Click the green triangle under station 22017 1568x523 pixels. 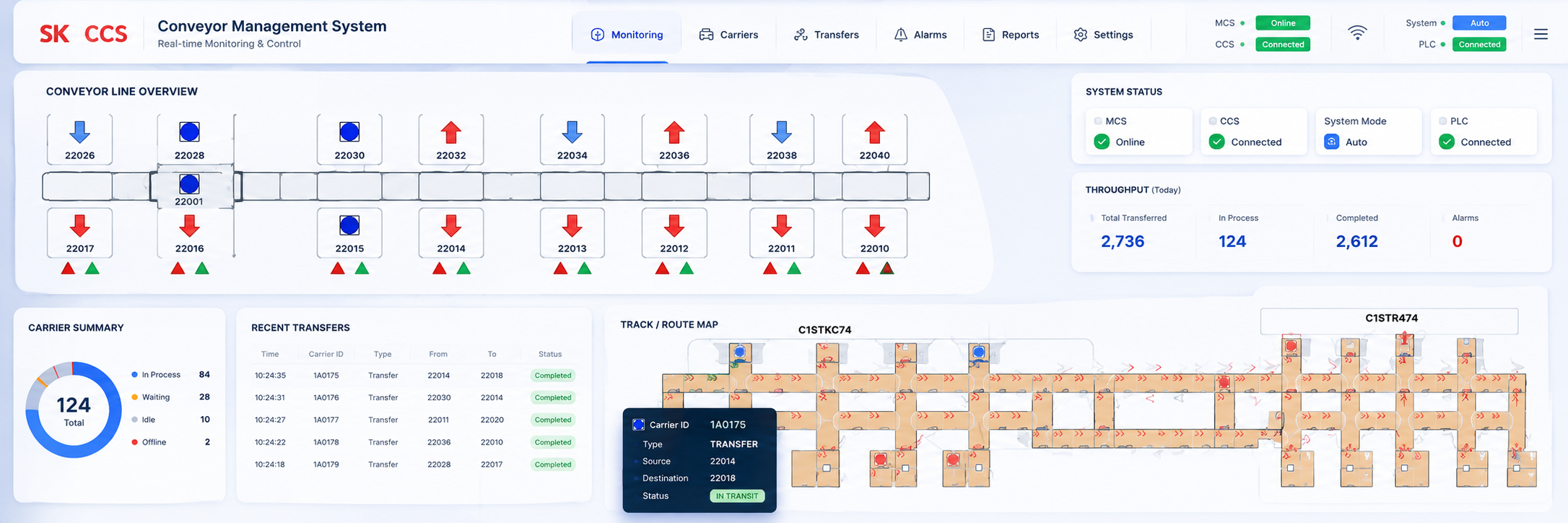pyautogui.click(x=92, y=269)
